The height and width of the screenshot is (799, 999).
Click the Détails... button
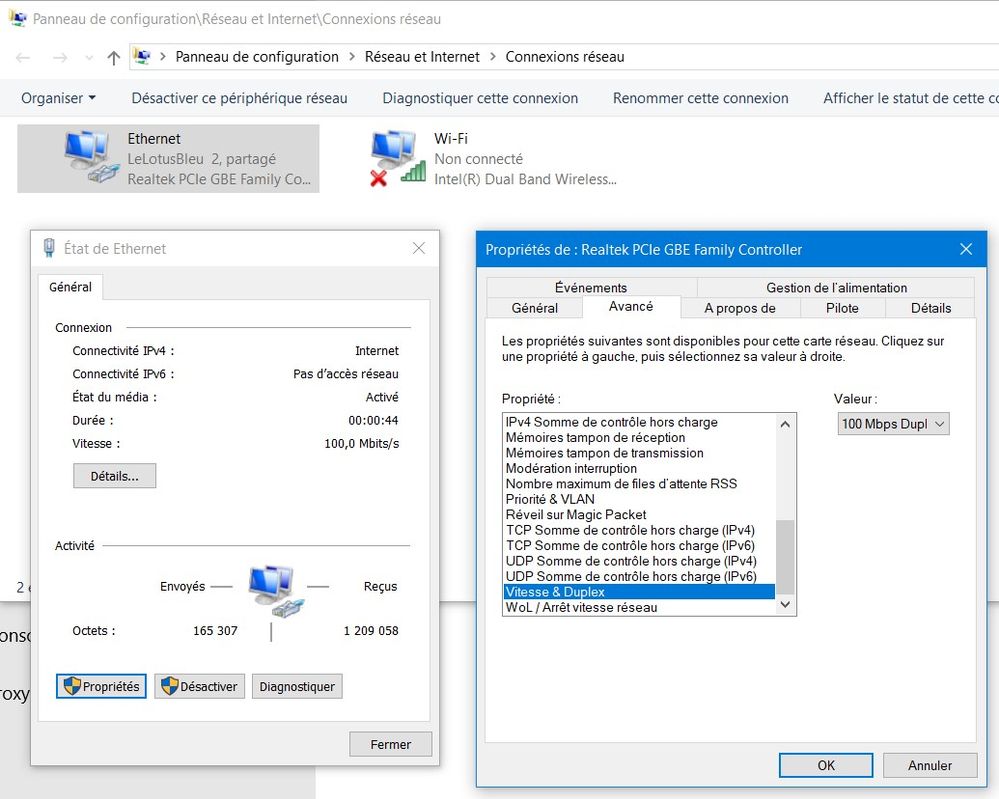point(114,476)
